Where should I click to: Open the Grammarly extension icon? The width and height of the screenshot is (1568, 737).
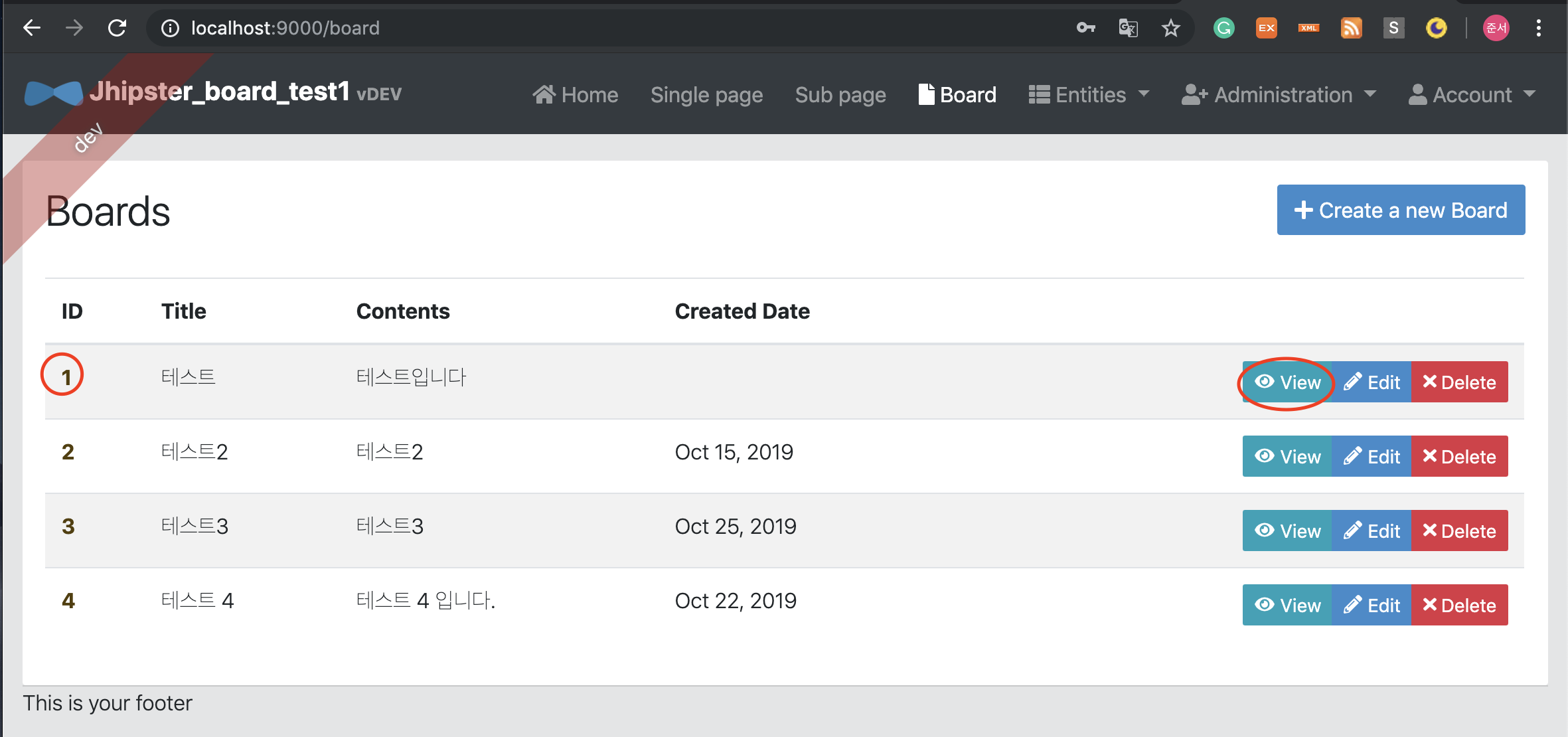pos(1223,28)
